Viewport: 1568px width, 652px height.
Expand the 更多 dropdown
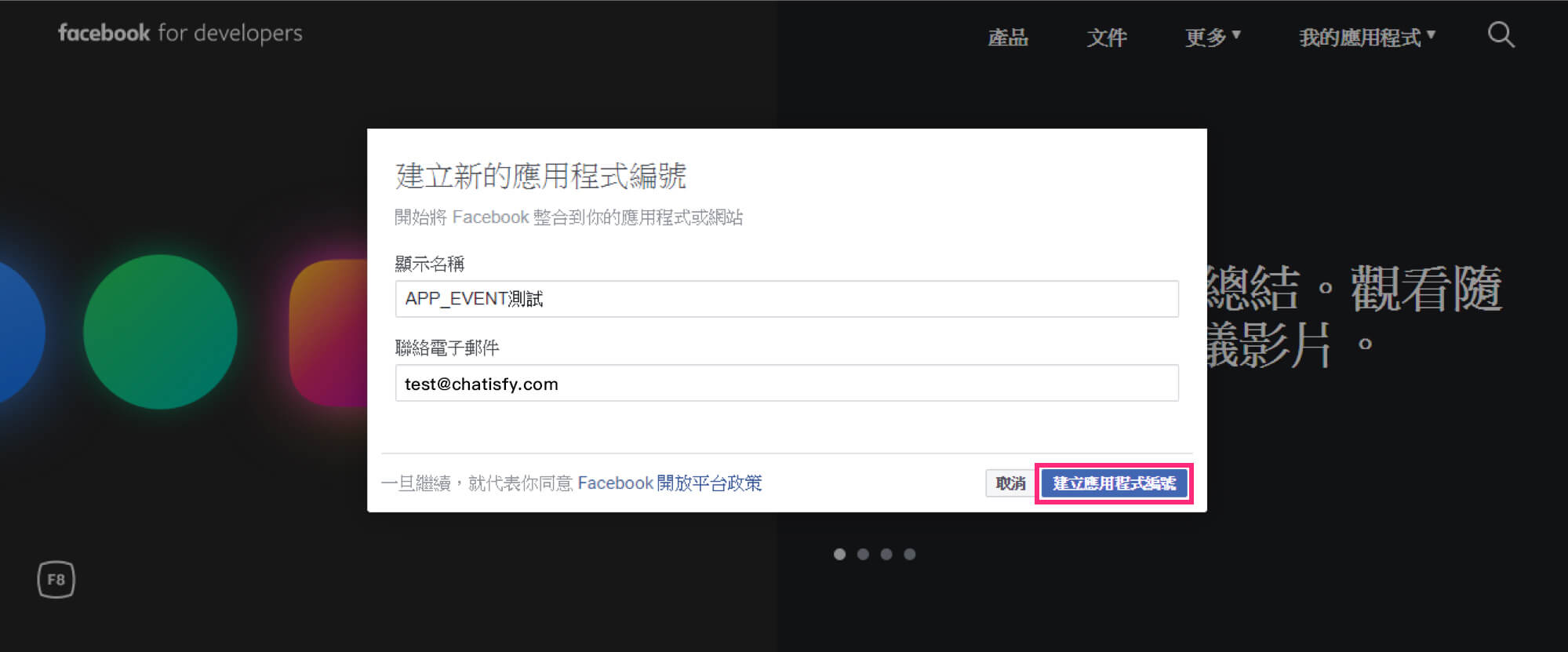click(1212, 37)
